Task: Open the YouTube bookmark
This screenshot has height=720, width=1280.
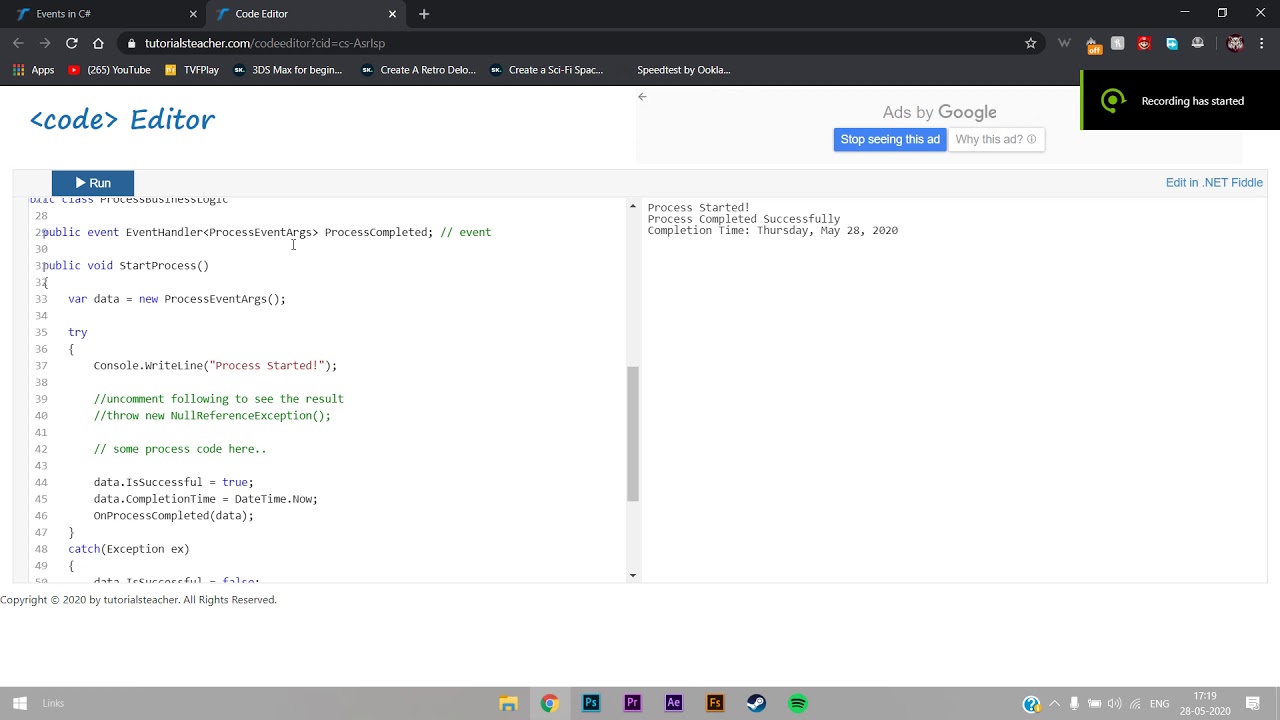Action: (109, 70)
